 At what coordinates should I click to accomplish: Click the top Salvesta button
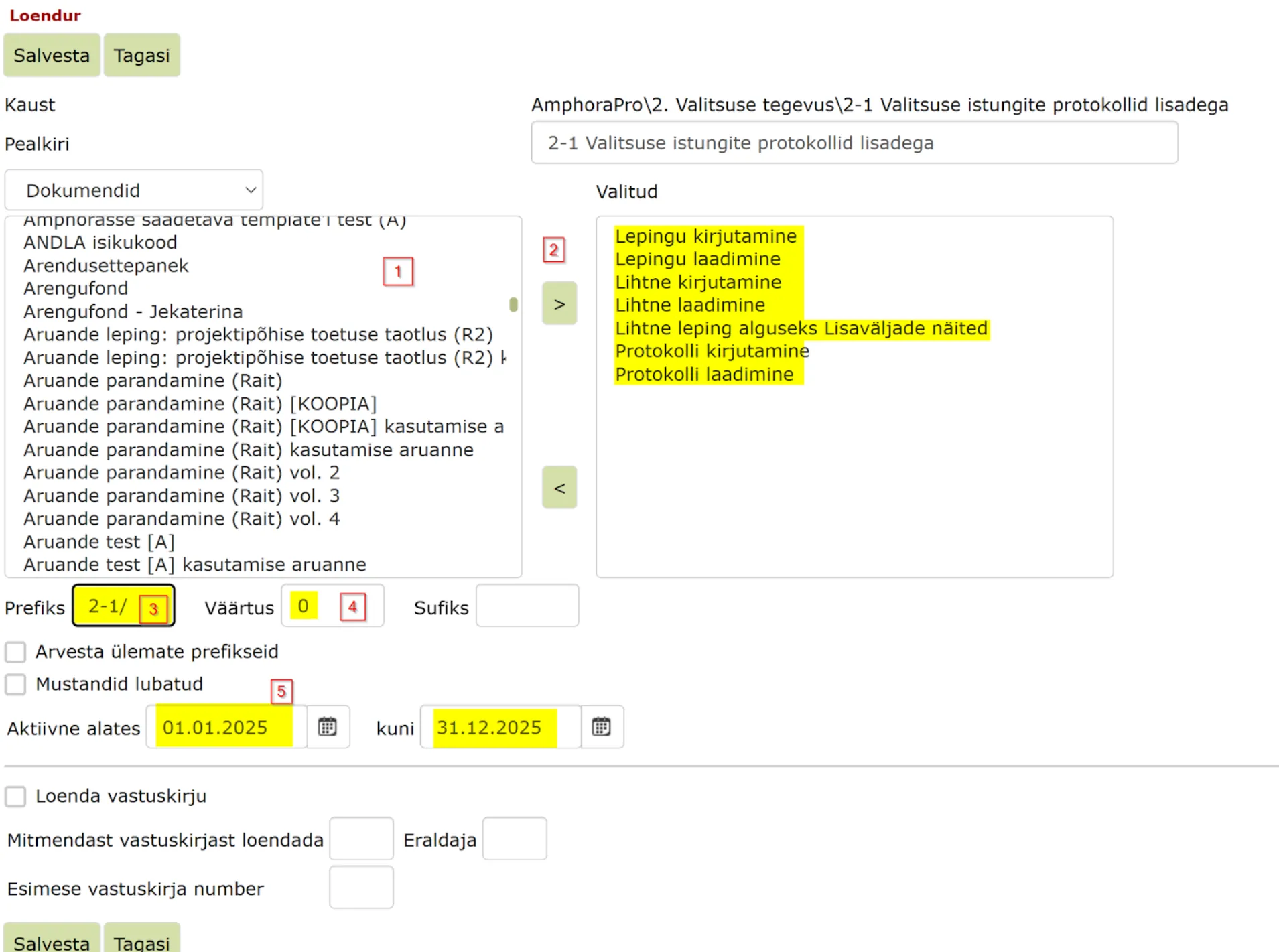coord(52,55)
